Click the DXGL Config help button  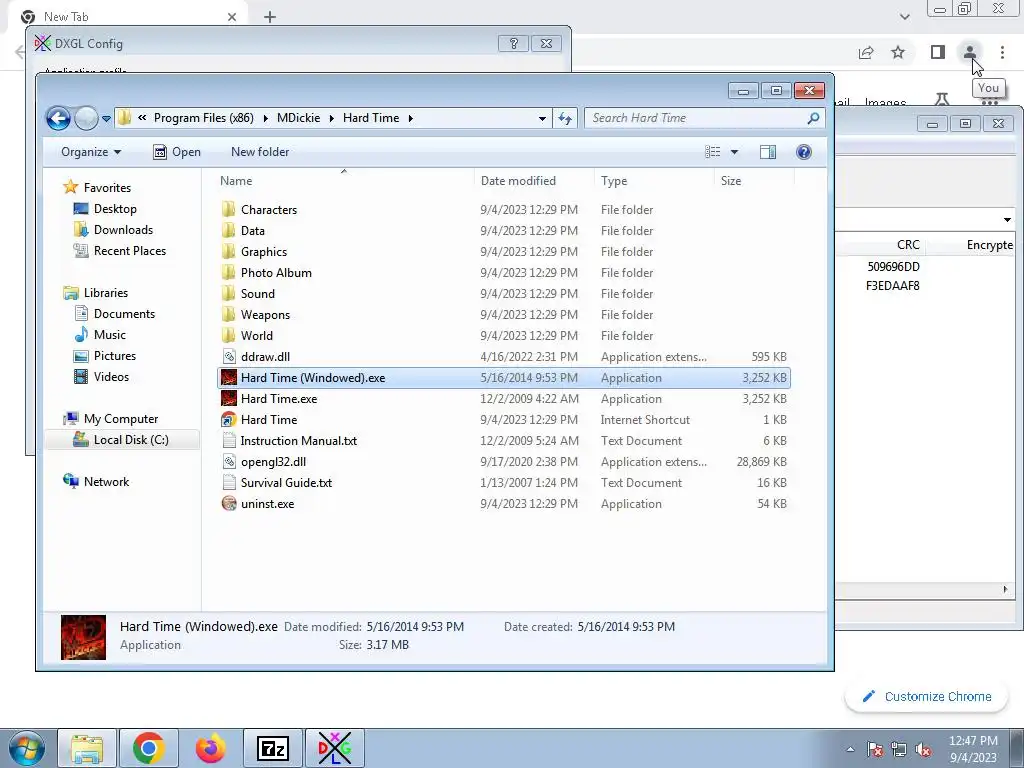coord(513,44)
